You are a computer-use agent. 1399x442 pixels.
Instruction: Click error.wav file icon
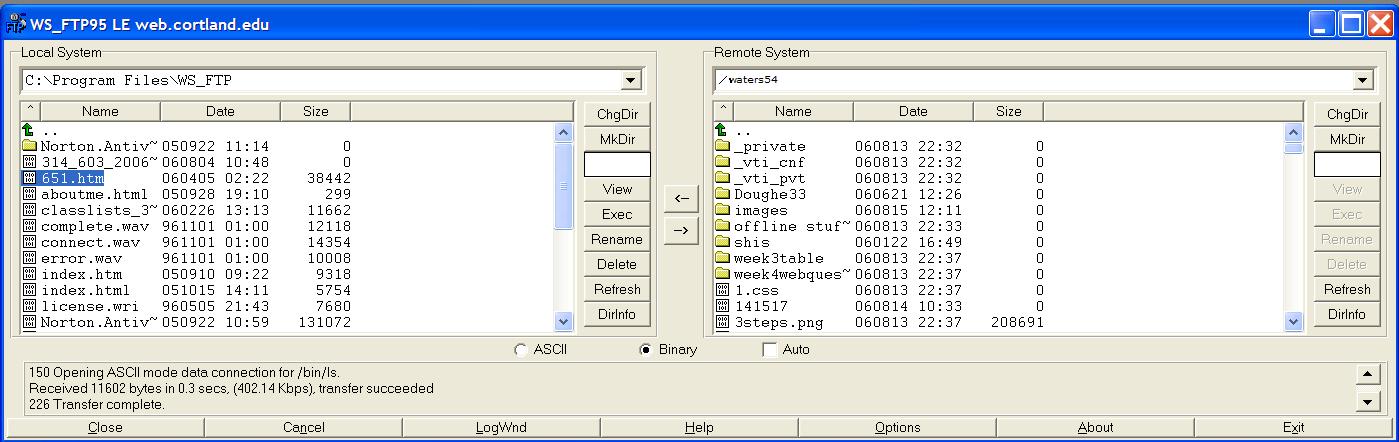pyautogui.click(x=29, y=258)
